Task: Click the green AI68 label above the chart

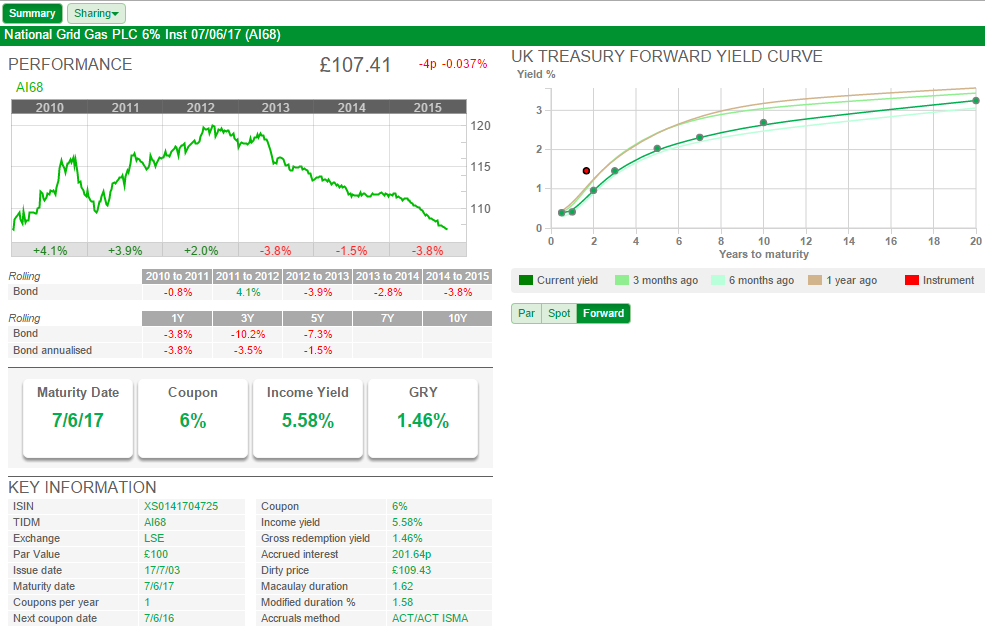Action: (30, 87)
